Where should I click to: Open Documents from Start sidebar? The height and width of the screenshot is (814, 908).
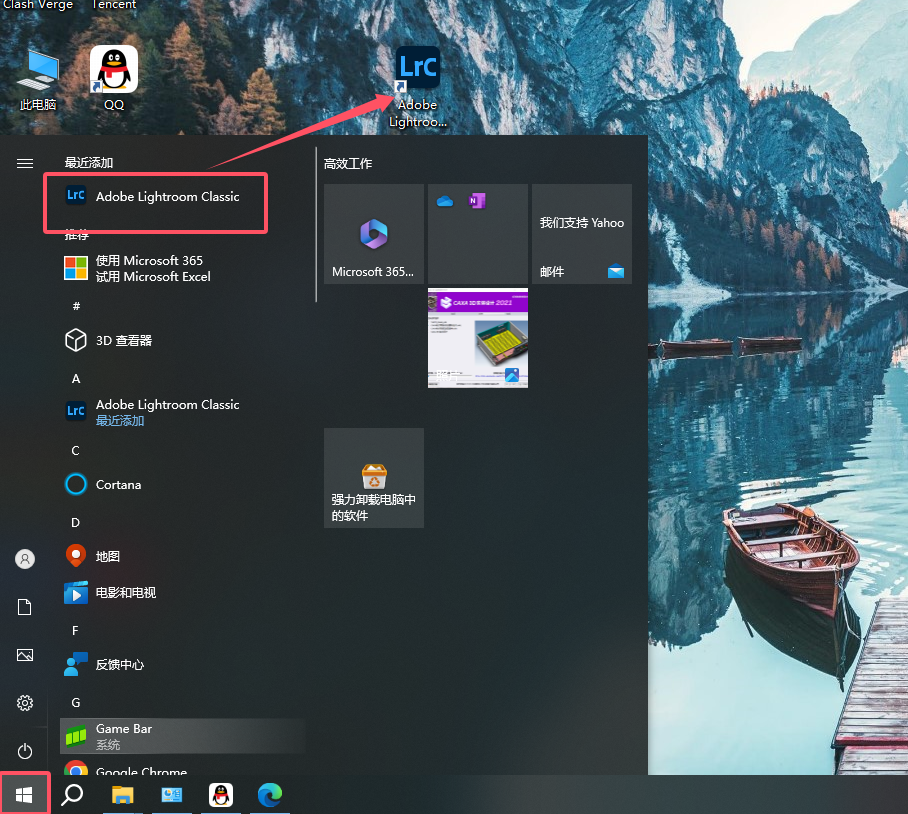[25, 607]
